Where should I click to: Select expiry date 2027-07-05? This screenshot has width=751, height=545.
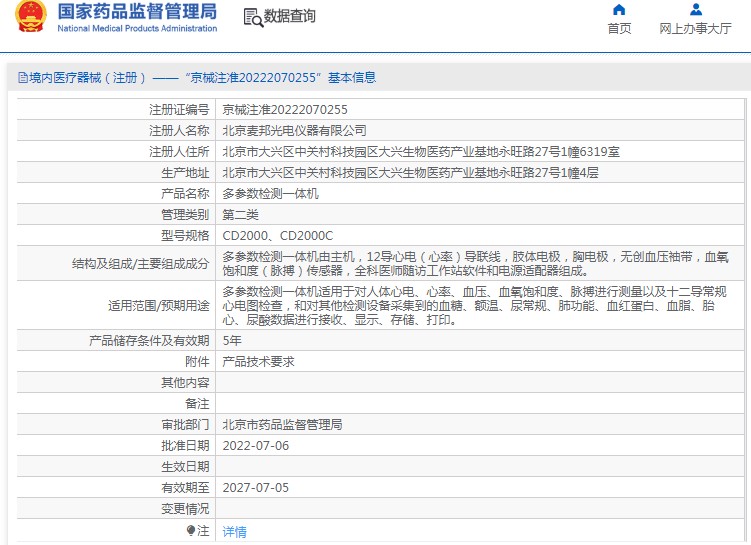tap(256, 488)
